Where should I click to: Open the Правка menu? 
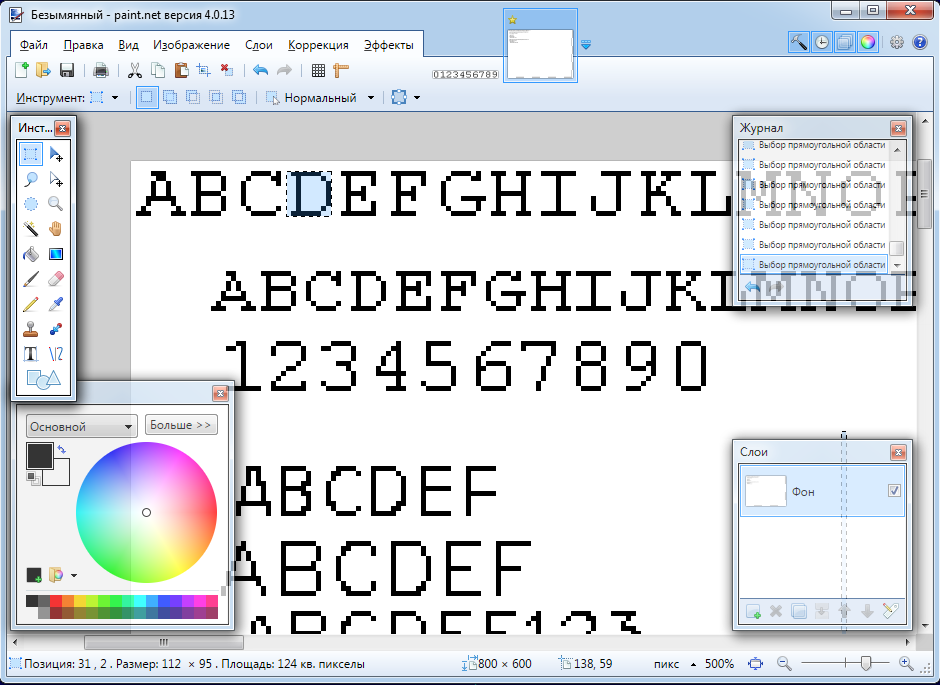(83, 45)
